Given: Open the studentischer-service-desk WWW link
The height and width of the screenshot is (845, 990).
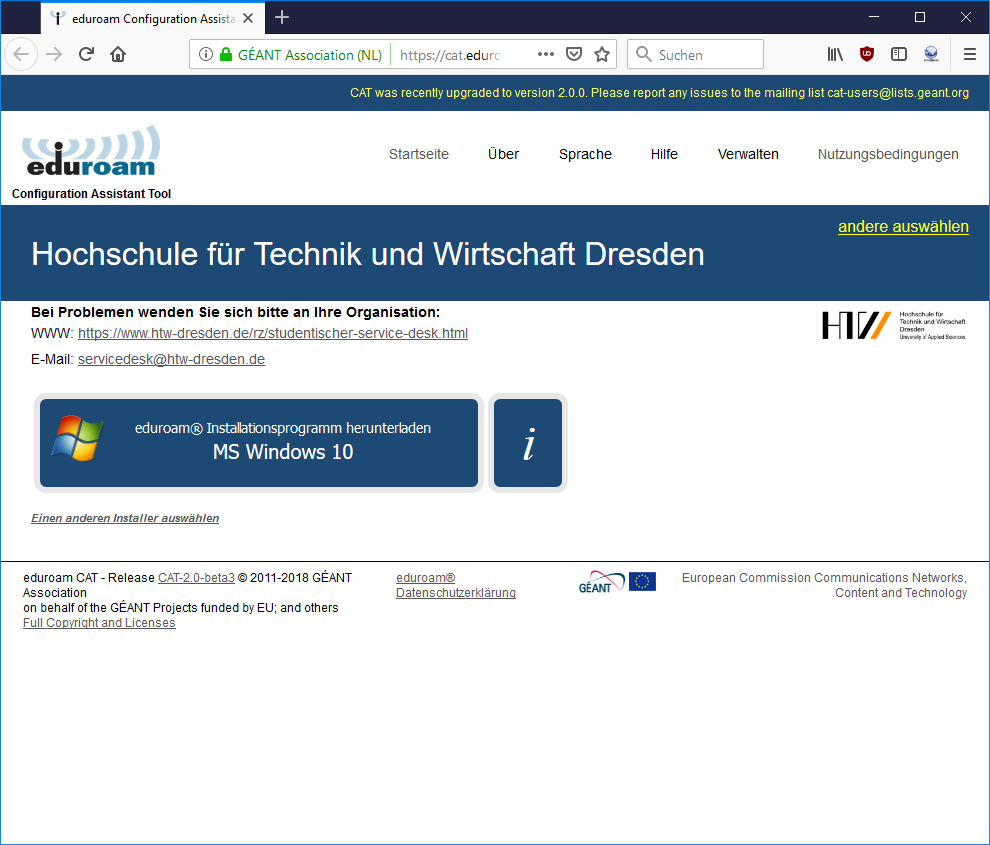Looking at the screenshot, I should coord(273,333).
